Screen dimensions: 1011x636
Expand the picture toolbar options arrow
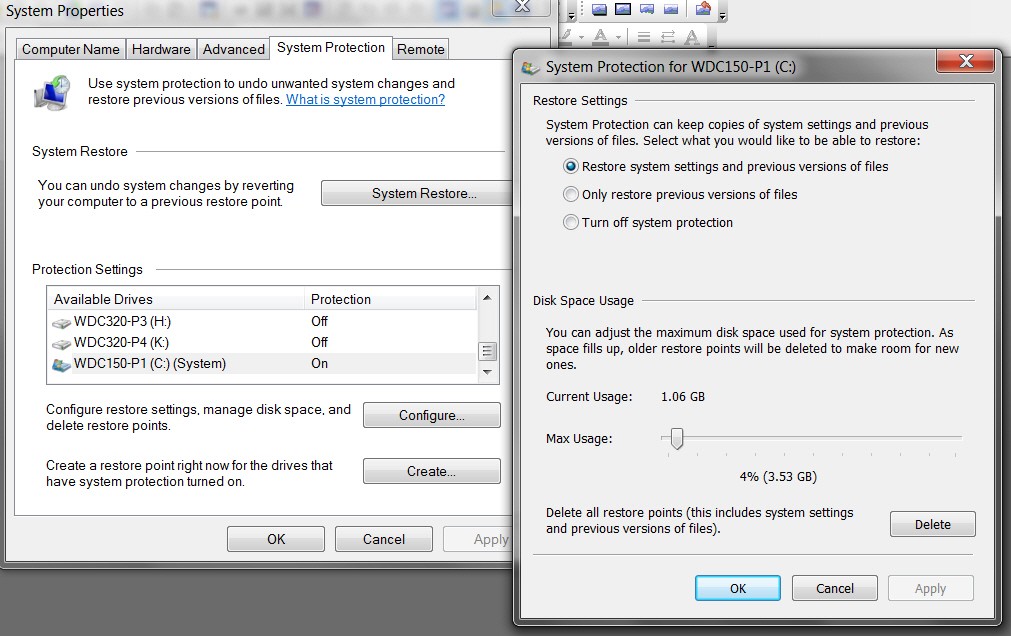click(723, 16)
